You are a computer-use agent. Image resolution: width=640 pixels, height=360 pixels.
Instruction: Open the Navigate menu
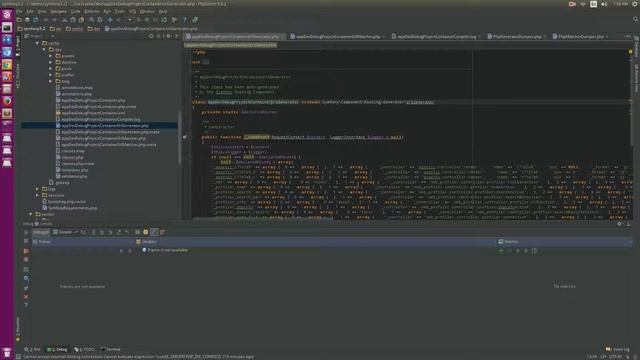(x=58, y=11)
